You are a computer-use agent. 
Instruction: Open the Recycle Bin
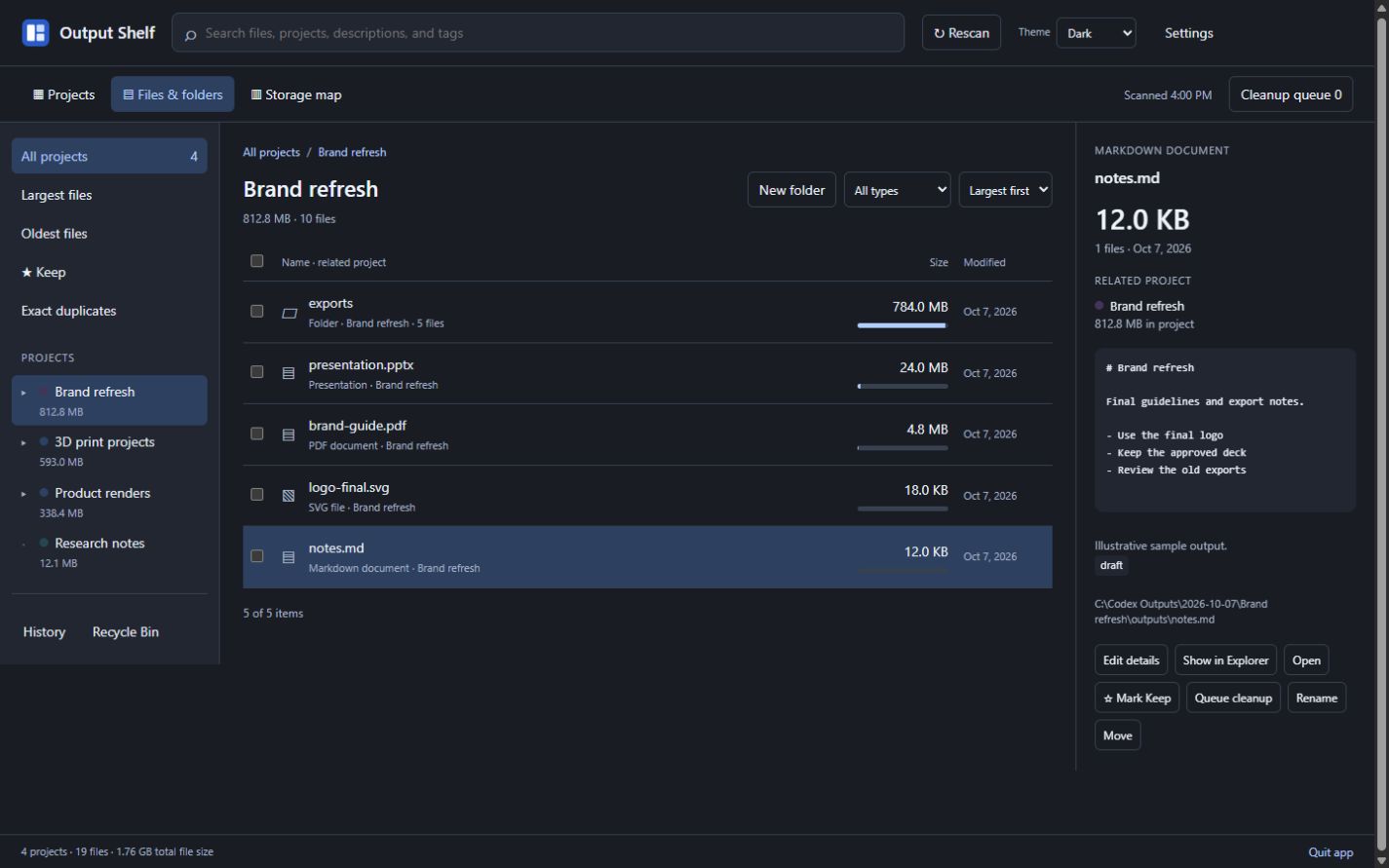[x=125, y=632]
